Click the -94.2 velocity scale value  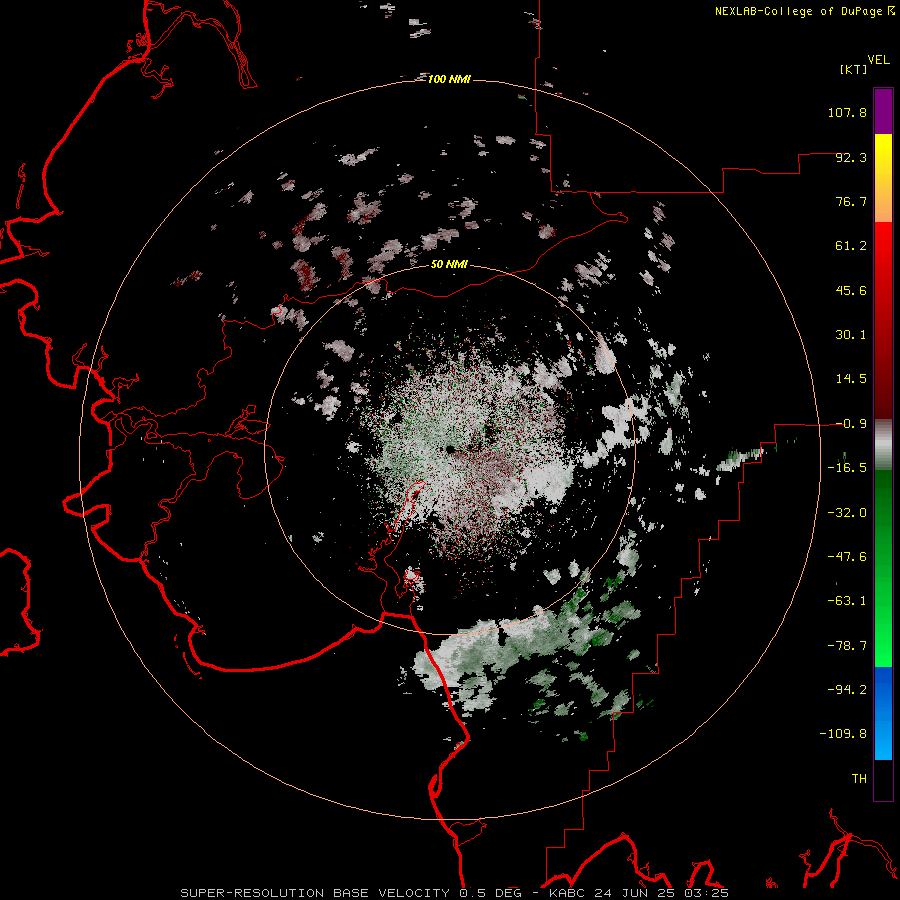(x=847, y=689)
